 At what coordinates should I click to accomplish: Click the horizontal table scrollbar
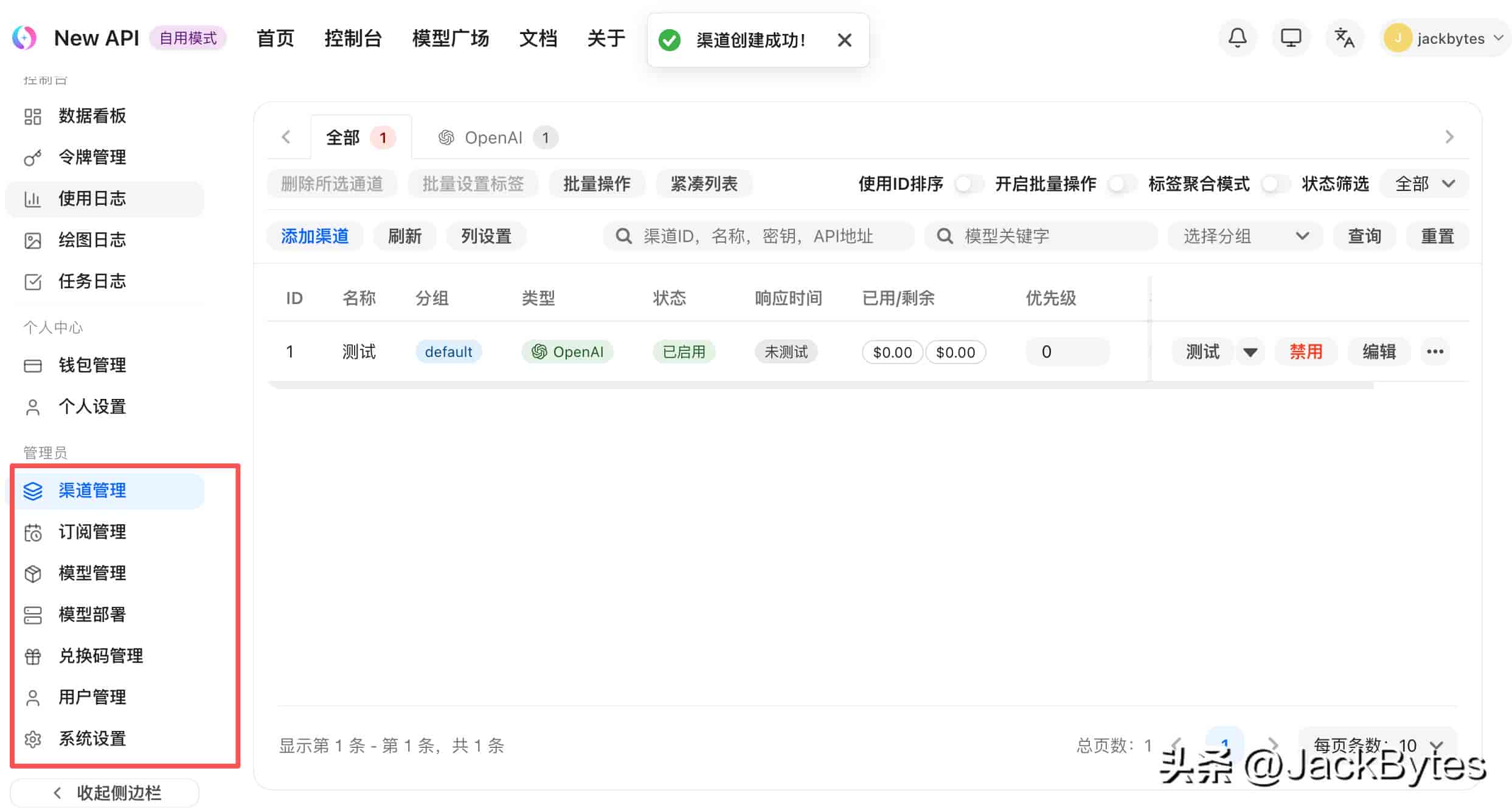(x=820, y=385)
